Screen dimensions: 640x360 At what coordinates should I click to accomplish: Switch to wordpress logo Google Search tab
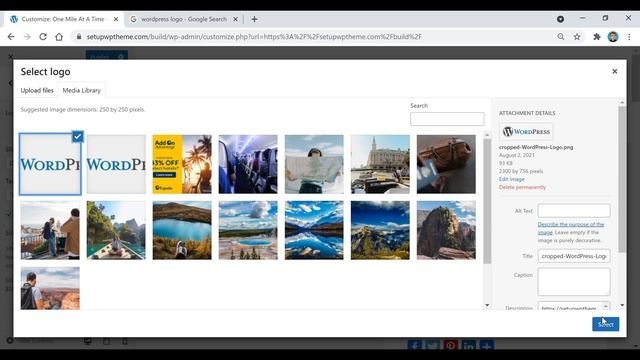[184, 19]
